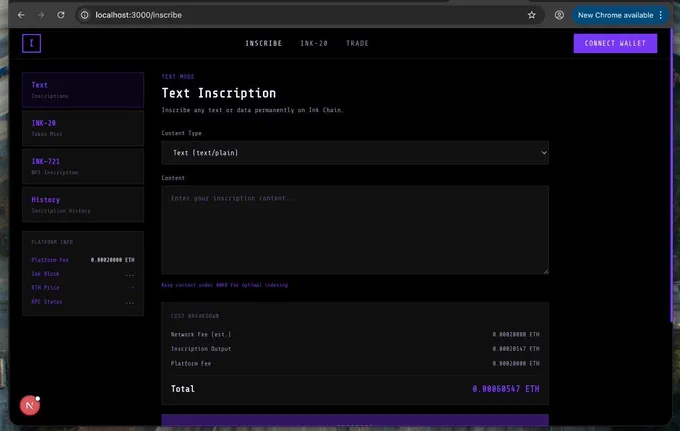Grab the textarea resize handle corner
The height and width of the screenshot is (431, 680).
click(x=546, y=271)
